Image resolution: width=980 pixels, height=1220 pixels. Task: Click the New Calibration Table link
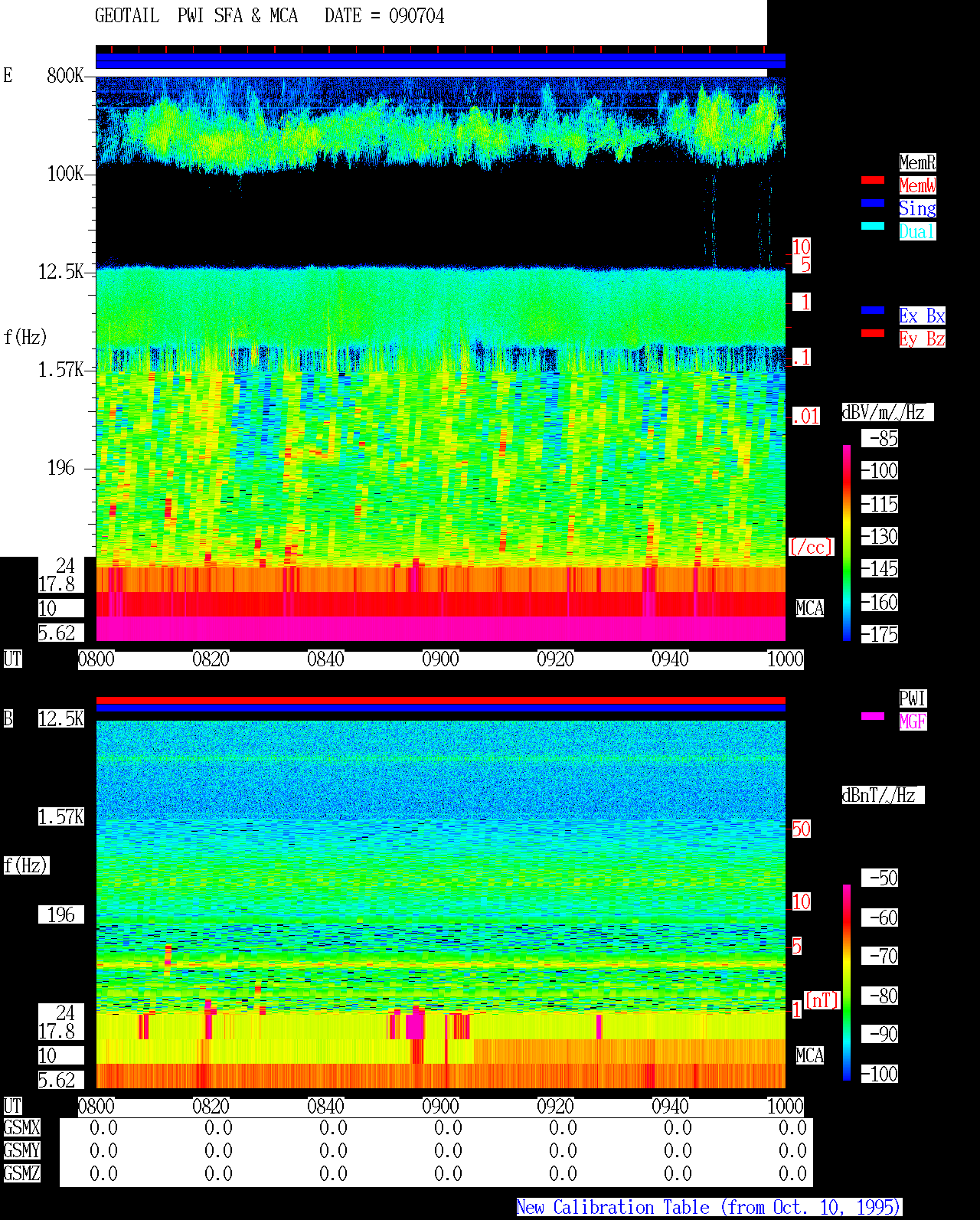pos(709,1208)
